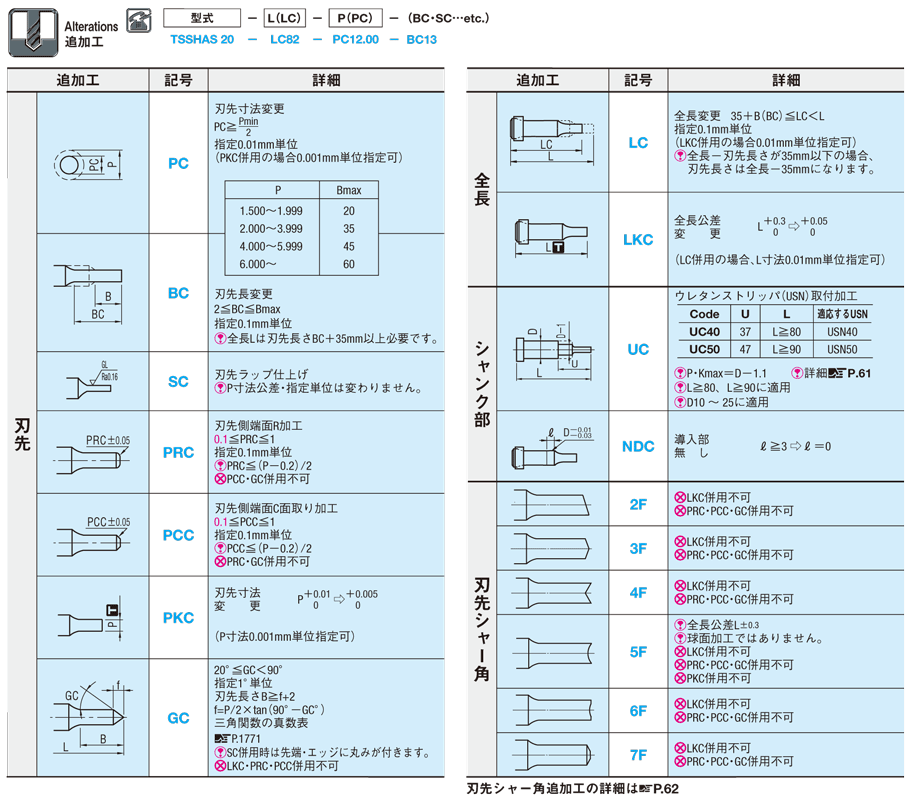The height and width of the screenshot is (798, 910).
Task: Click the PRC code label
Action: [178, 453]
